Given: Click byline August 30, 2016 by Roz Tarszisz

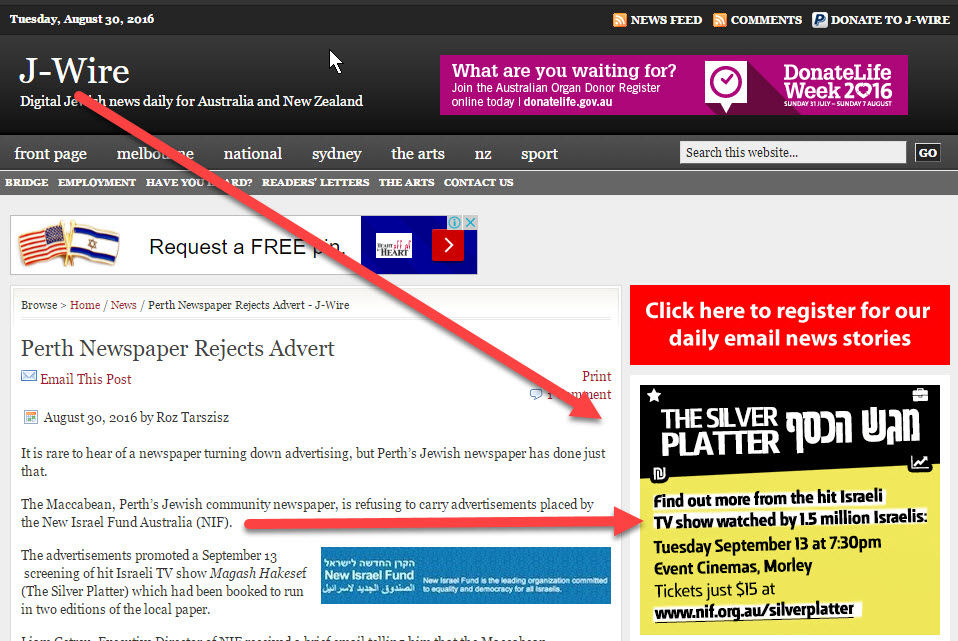Looking at the screenshot, I should tap(136, 417).
